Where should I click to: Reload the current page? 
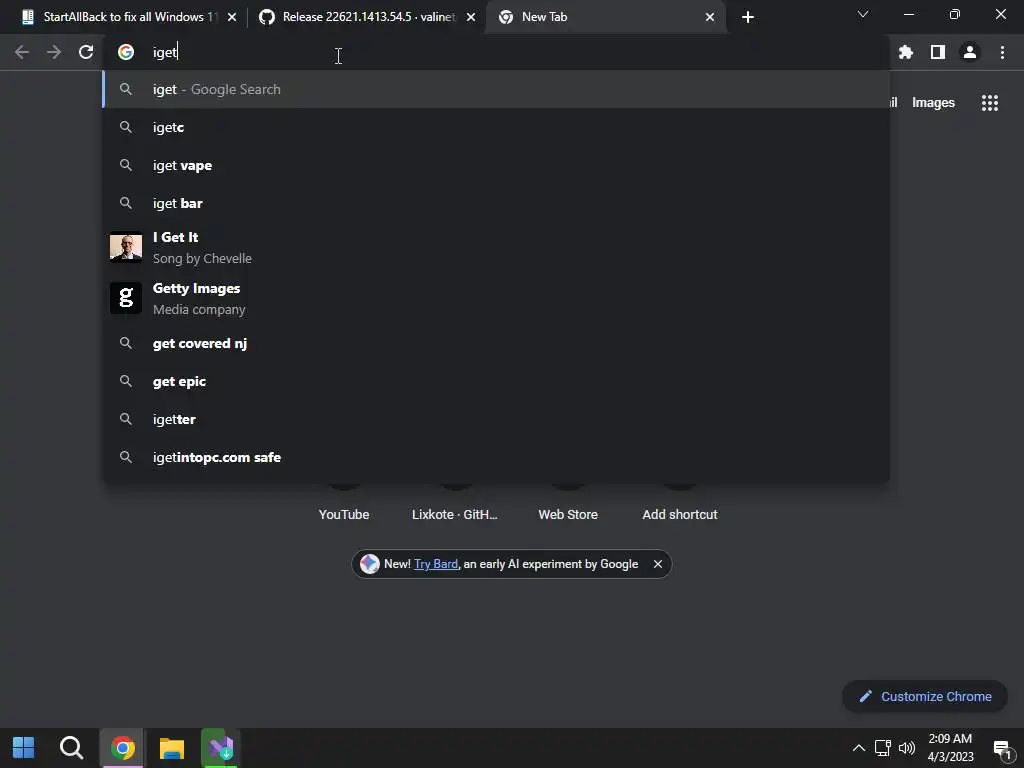(x=86, y=52)
